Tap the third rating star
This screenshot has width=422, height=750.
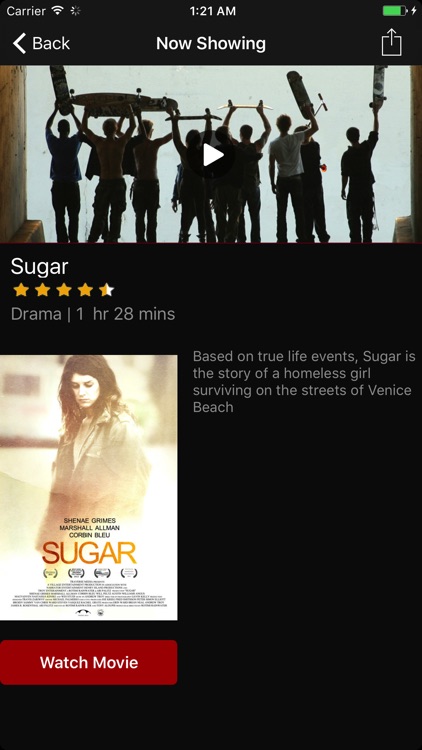64,289
